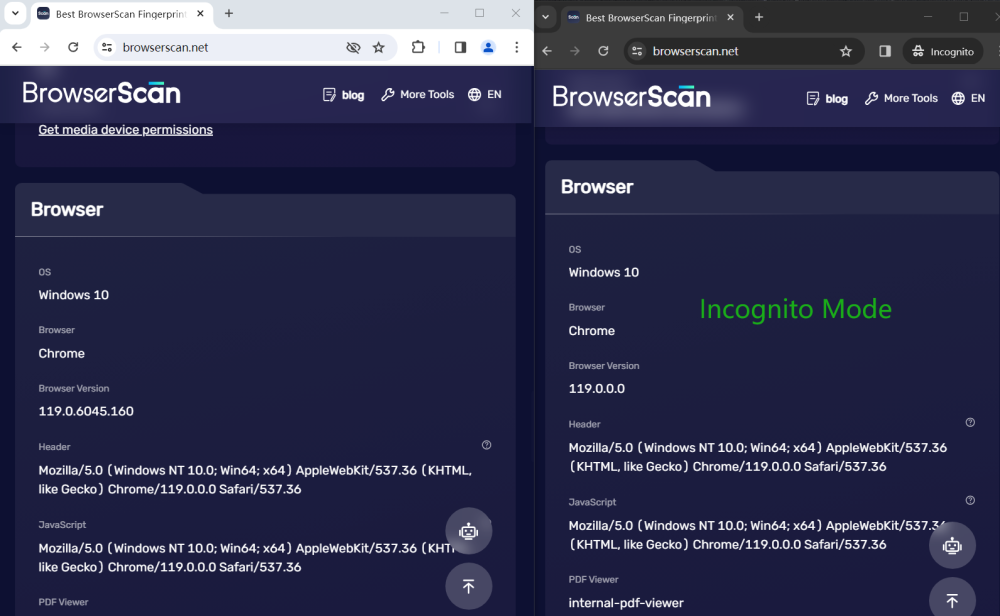Click Header help icon in left window

click(487, 445)
